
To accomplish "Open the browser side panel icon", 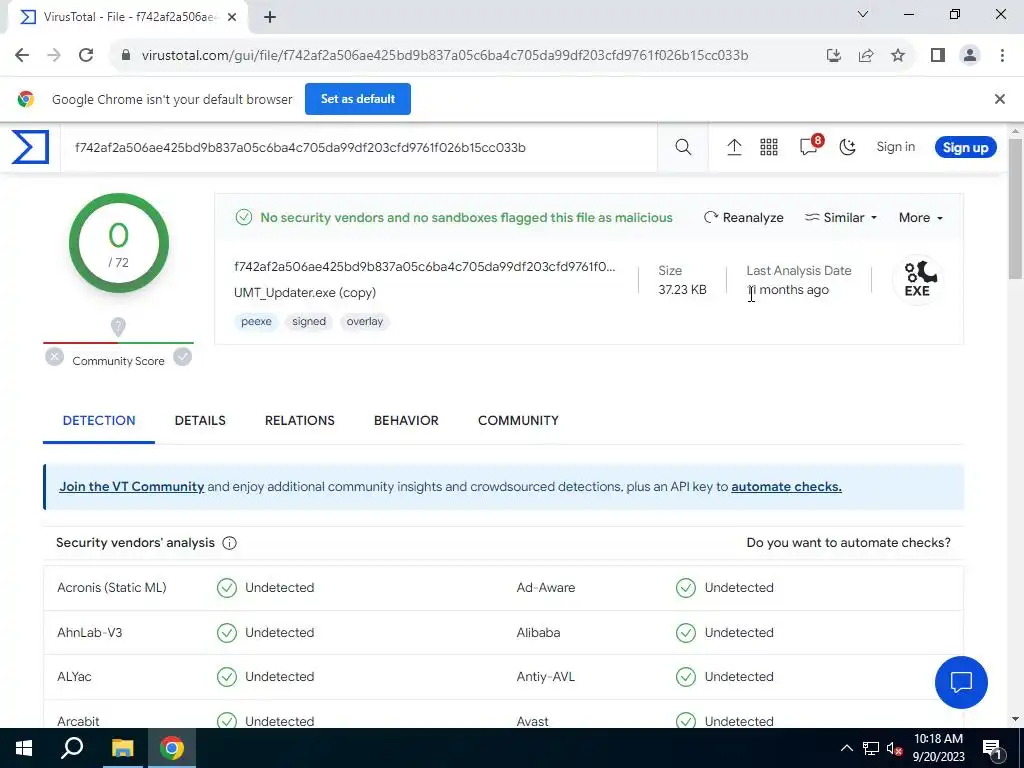I will click(938, 55).
